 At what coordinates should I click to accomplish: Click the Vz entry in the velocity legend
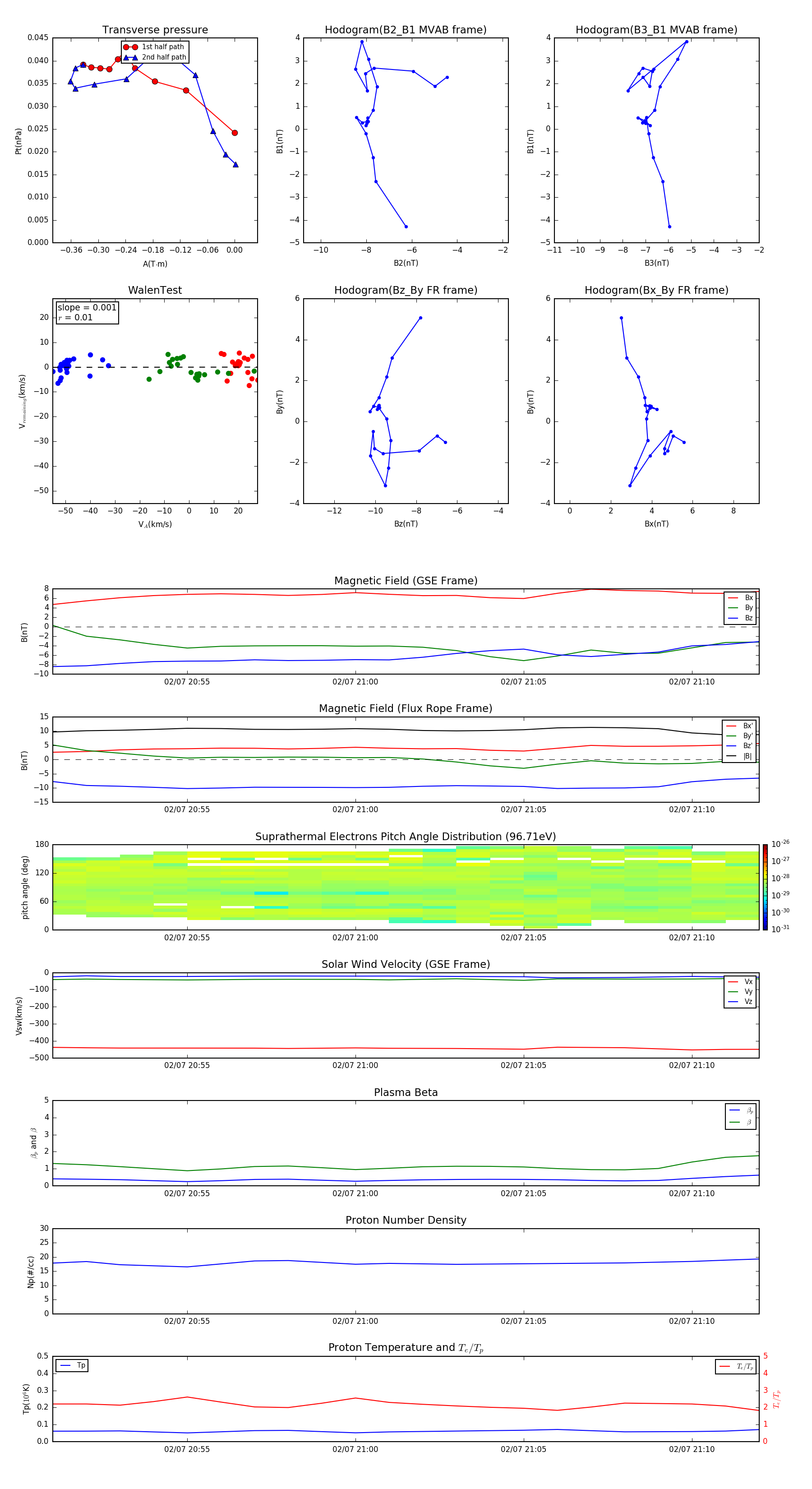click(x=740, y=1001)
